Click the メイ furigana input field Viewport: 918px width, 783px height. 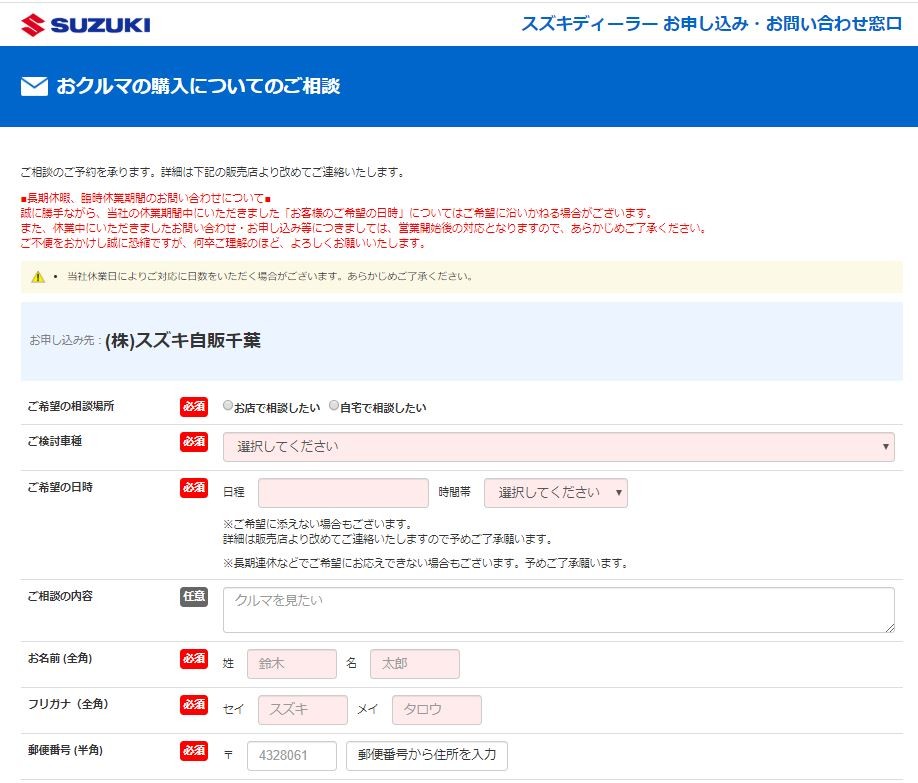pyautogui.click(x=437, y=710)
